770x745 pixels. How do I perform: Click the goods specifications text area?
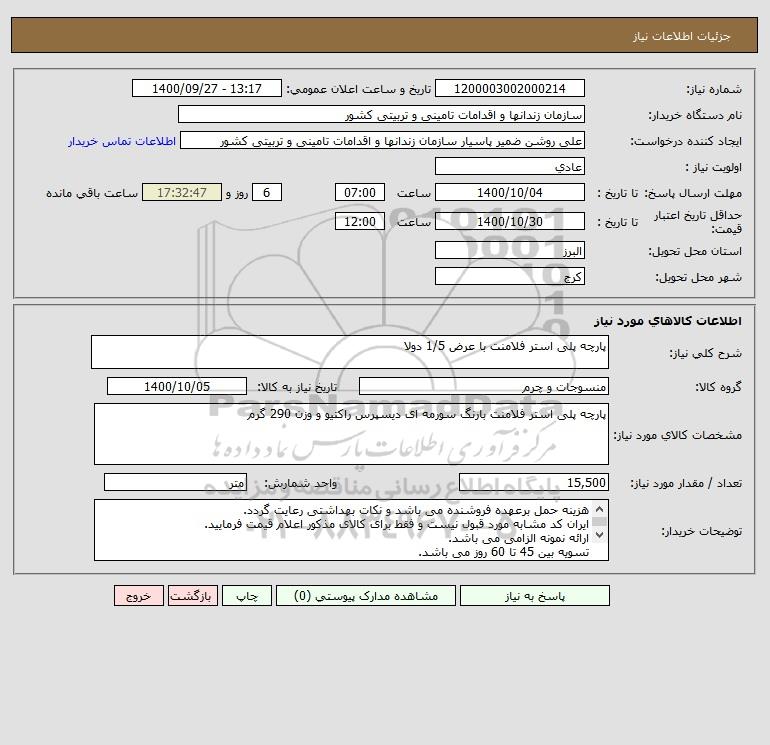point(351,434)
